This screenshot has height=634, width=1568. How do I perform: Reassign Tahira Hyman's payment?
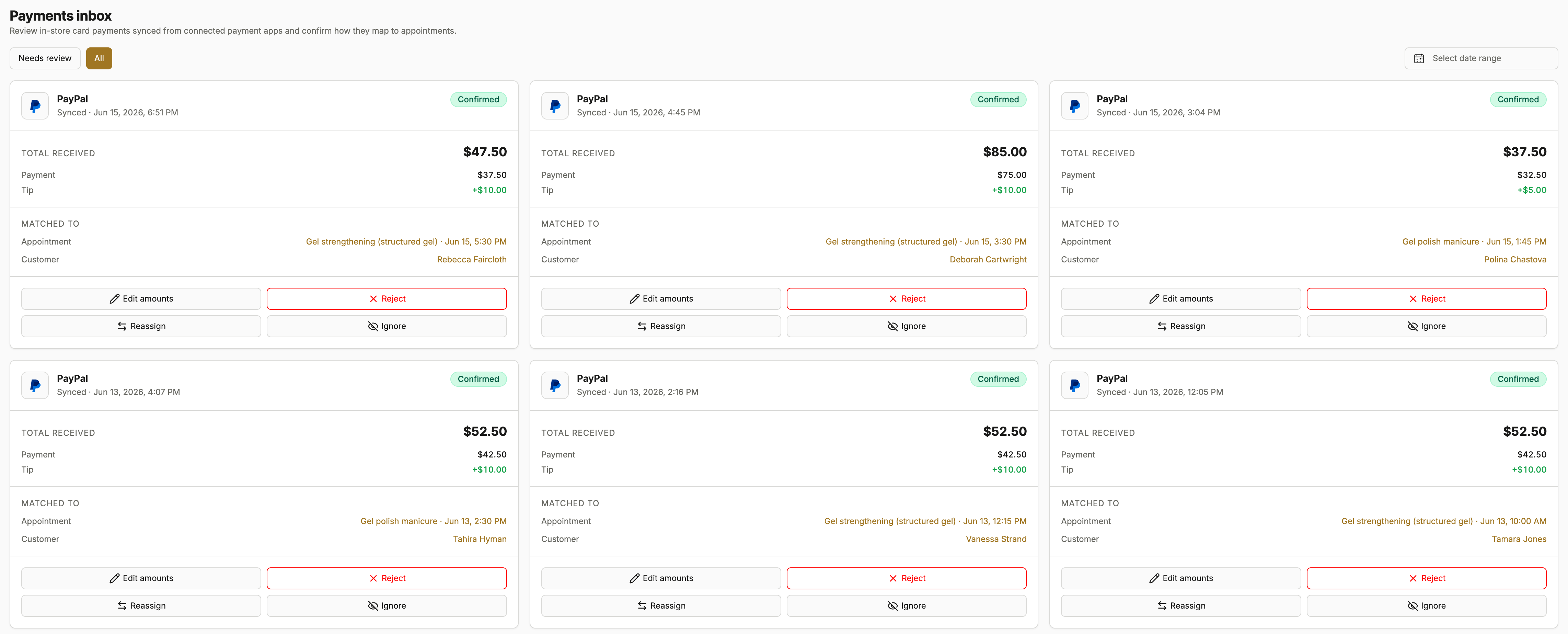(x=141, y=606)
